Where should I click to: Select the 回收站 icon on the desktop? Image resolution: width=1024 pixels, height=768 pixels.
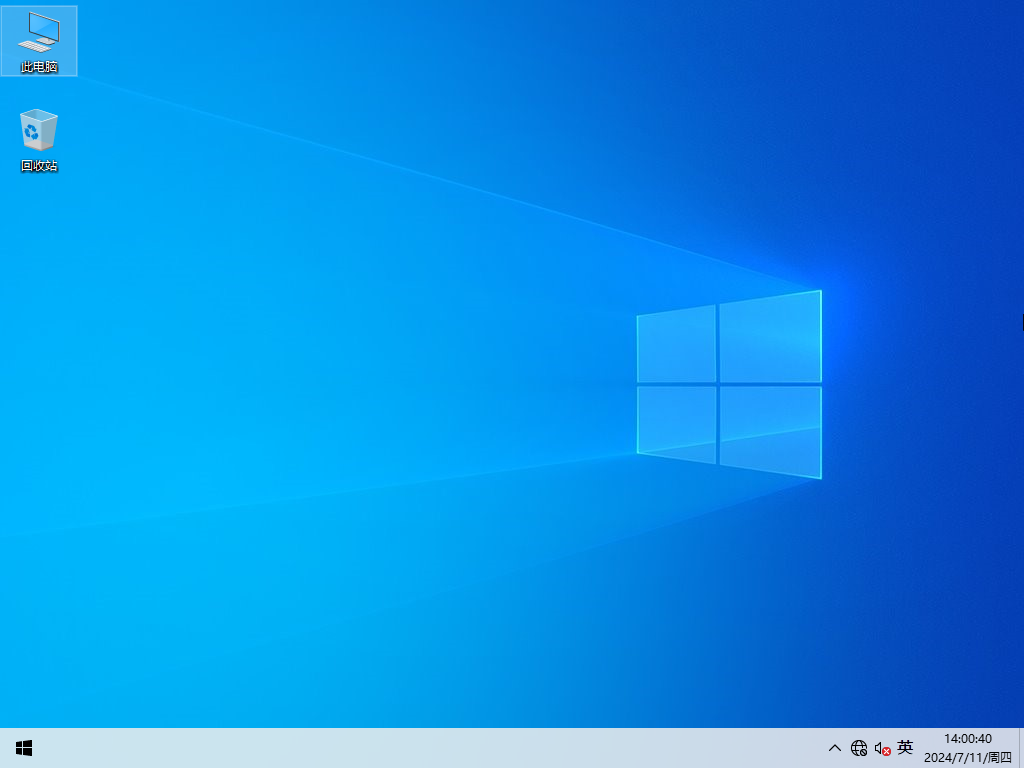pyautogui.click(x=39, y=132)
